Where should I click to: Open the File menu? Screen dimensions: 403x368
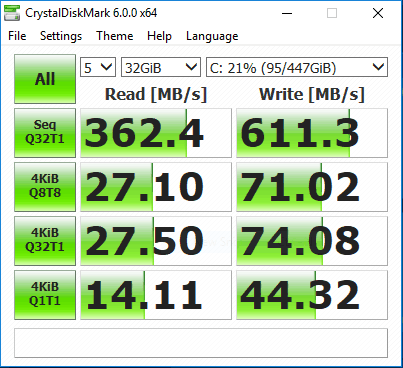(17, 36)
